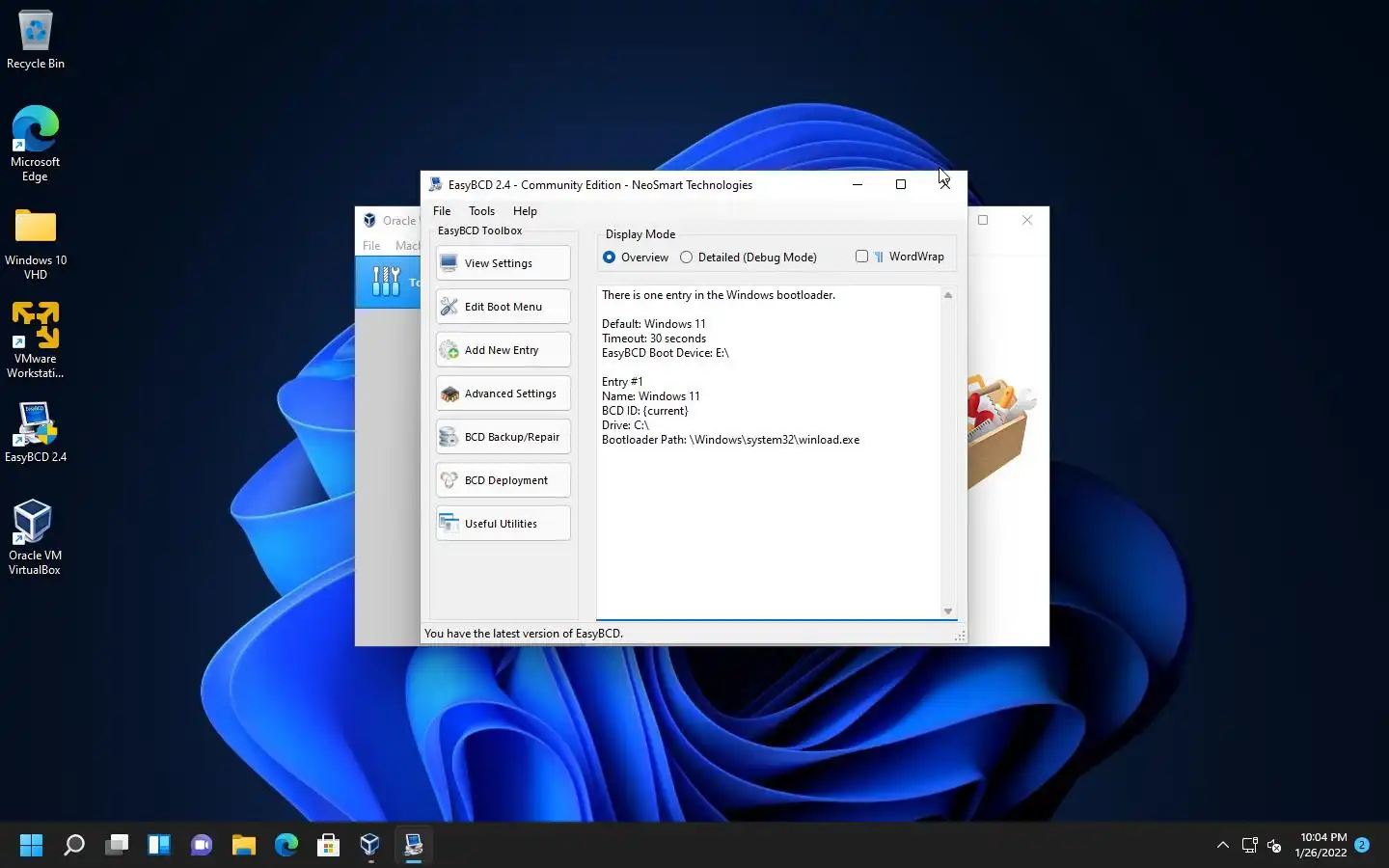Click the 'Timeout: 30 seconds' line

click(654, 339)
